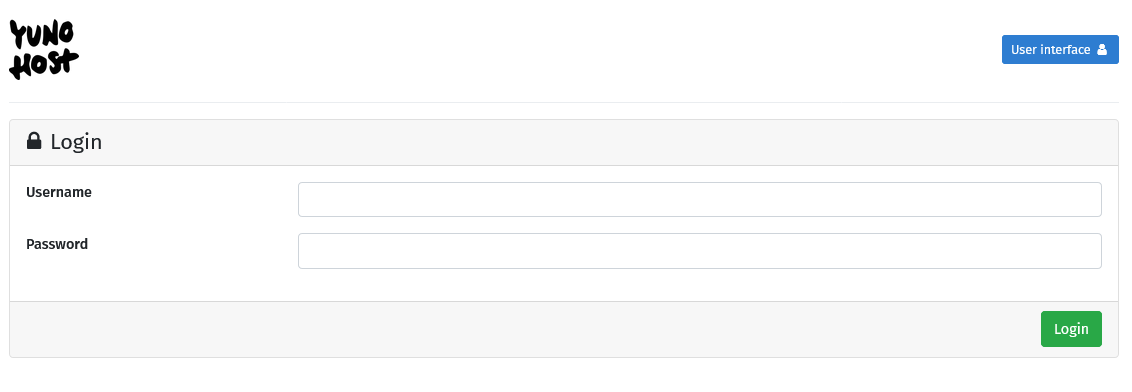Click the gray Login panel header bar
Viewport: 1132px width, 392px height.
[564, 142]
